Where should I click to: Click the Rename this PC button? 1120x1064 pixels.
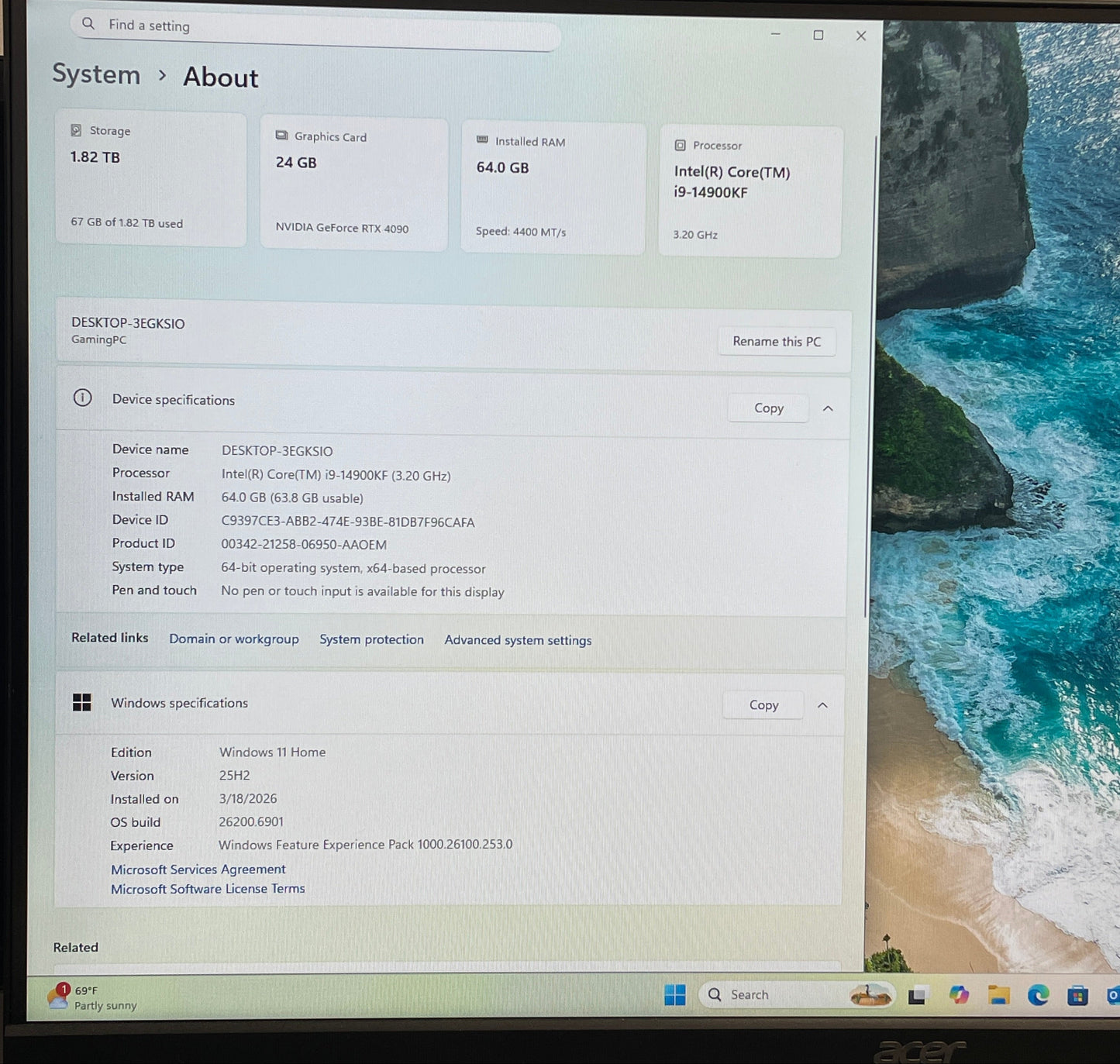[776, 342]
